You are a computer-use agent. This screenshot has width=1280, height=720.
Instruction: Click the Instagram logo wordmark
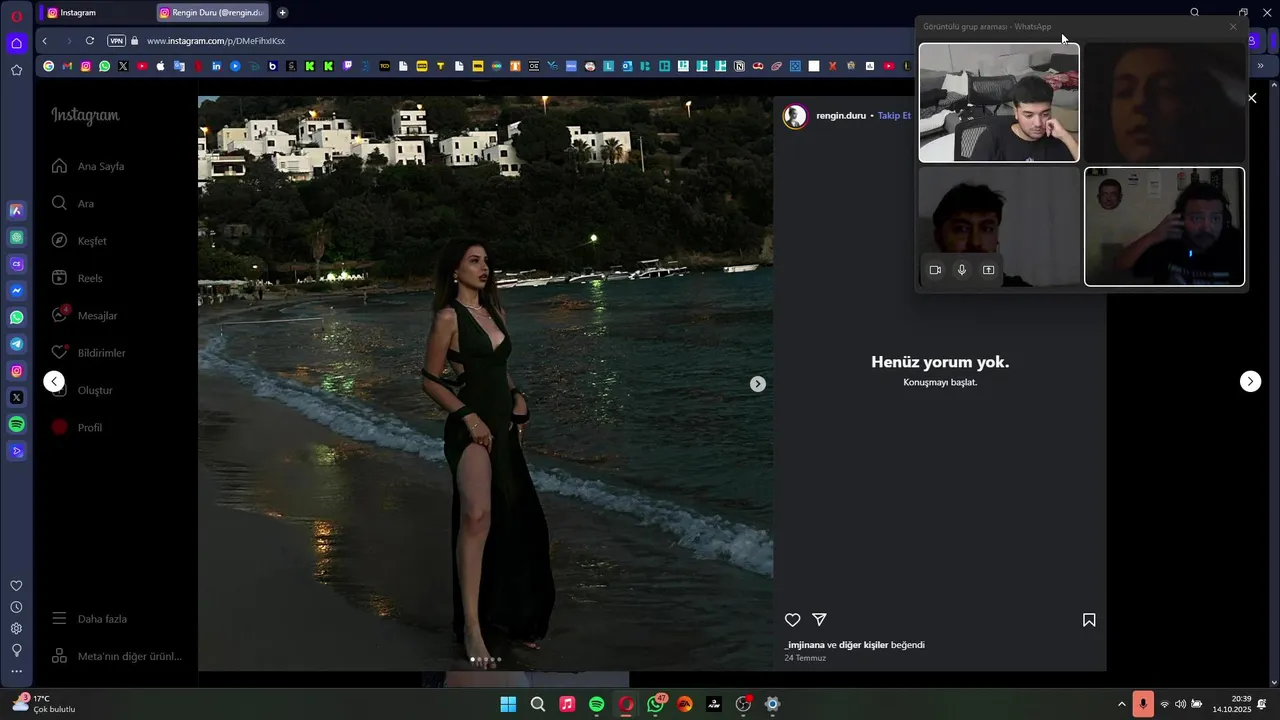(85, 116)
